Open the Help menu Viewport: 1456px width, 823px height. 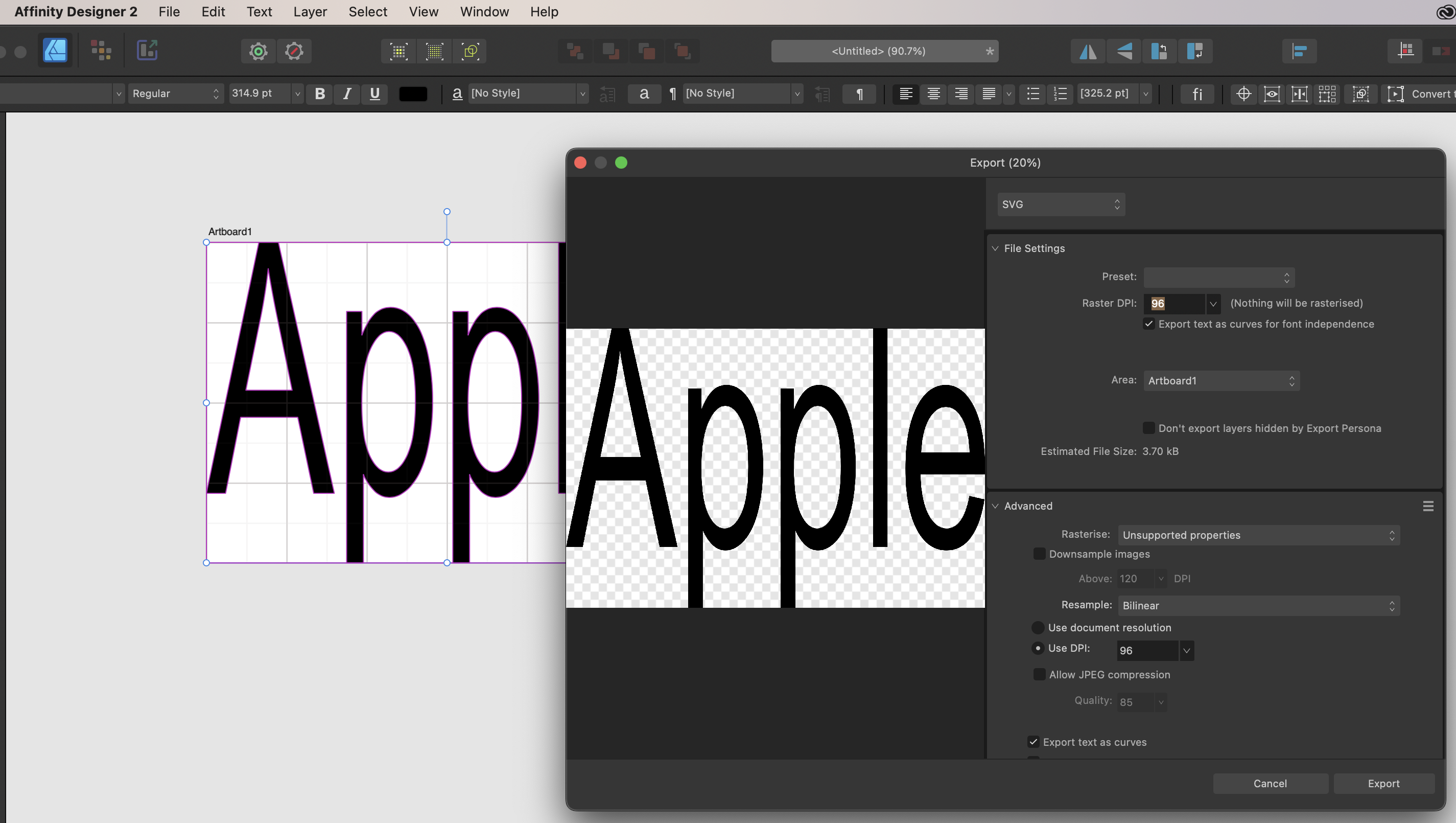pos(544,12)
